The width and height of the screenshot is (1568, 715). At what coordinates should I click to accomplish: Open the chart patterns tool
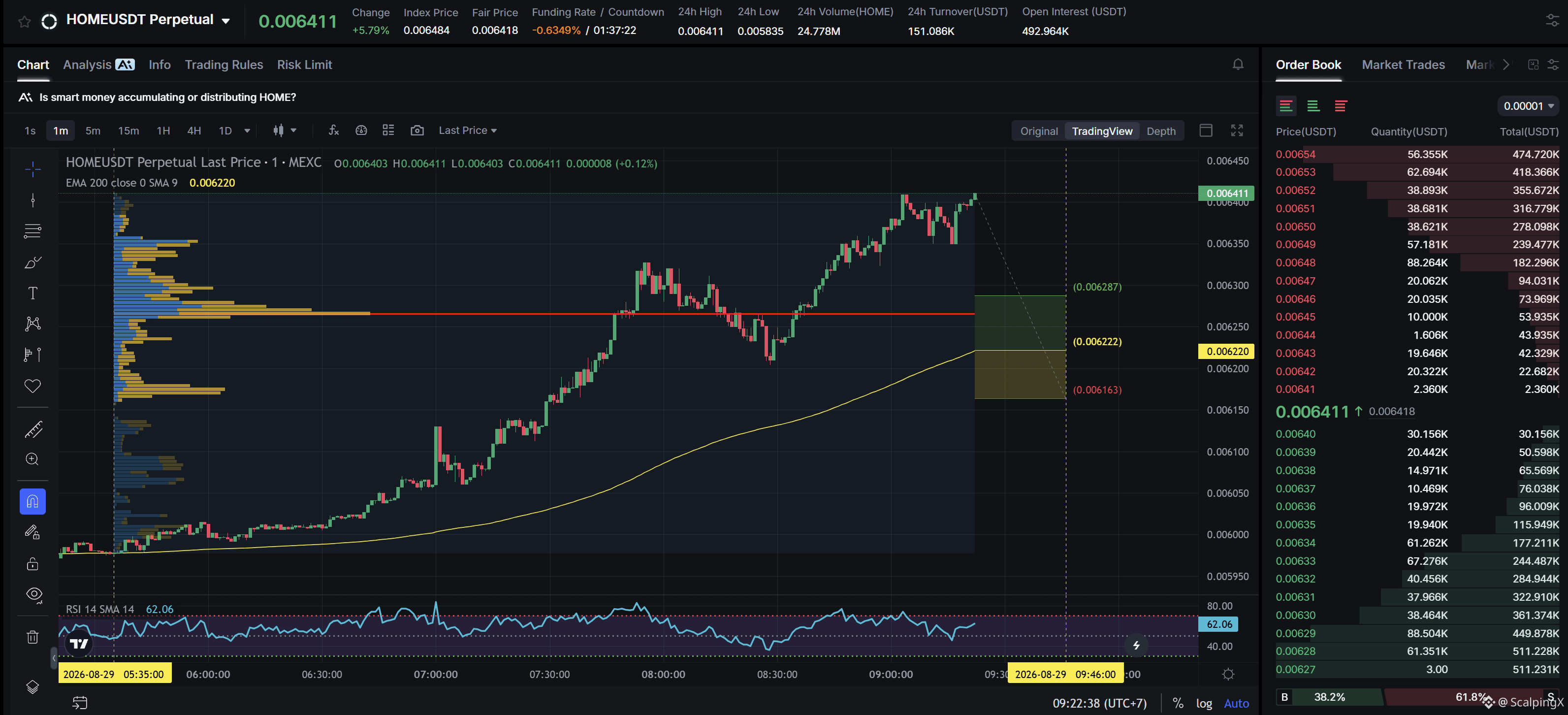pos(33,324)
